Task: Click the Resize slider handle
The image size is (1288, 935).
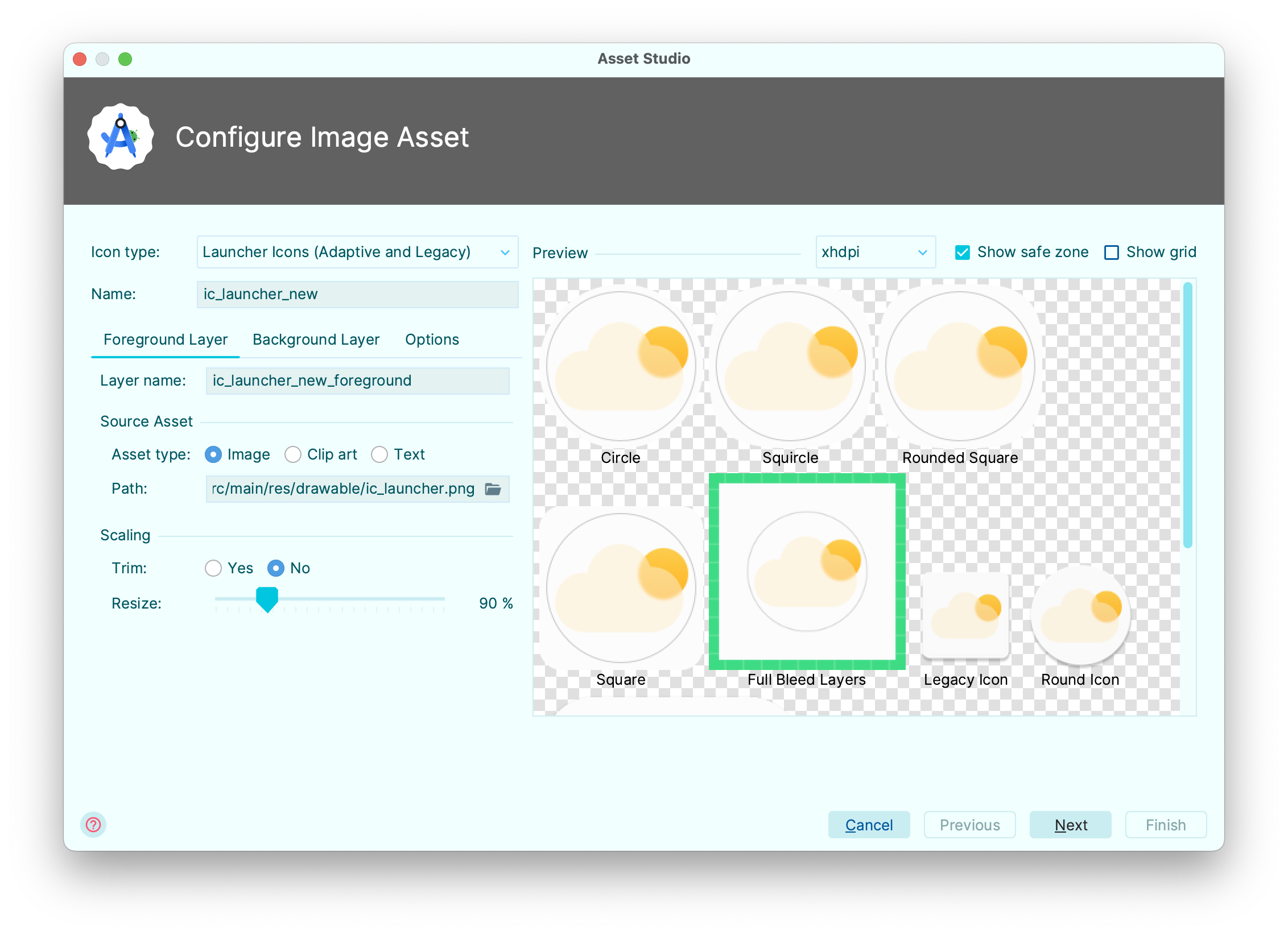Action: coord(267,599)
